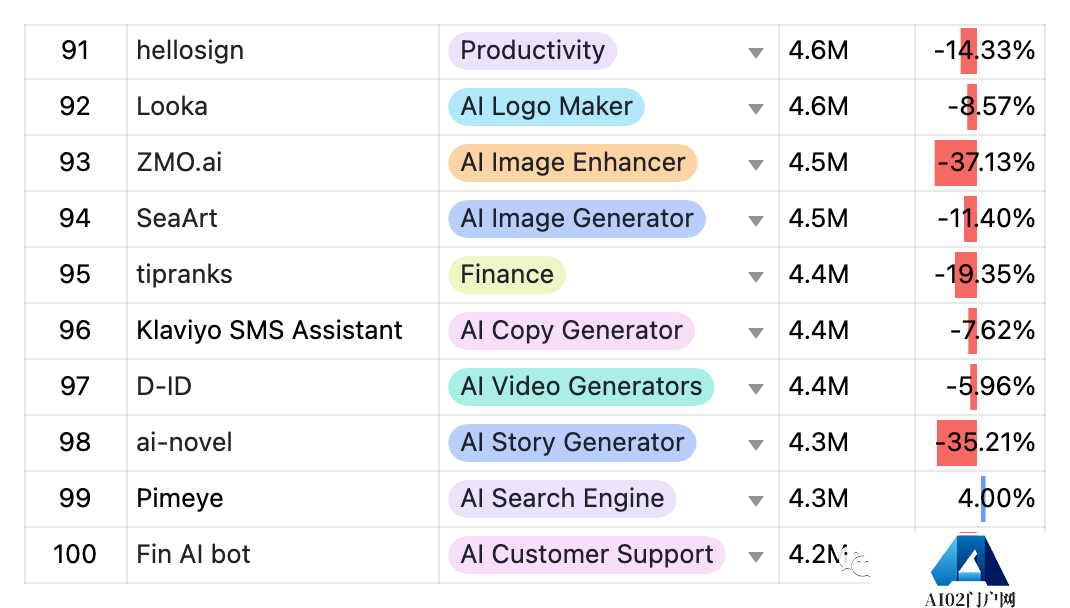
Task: Open the SeaArt row dropdown arrow
Action: 756,220
